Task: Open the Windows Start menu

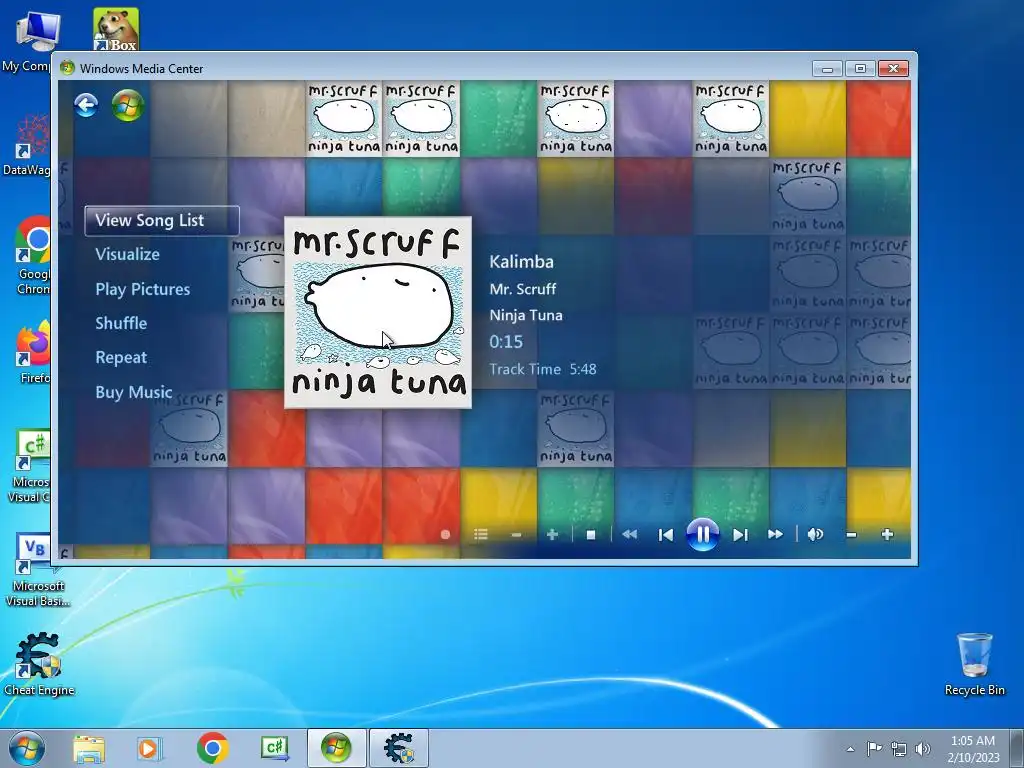Action: pyautogui.click(x=26, y=748)
